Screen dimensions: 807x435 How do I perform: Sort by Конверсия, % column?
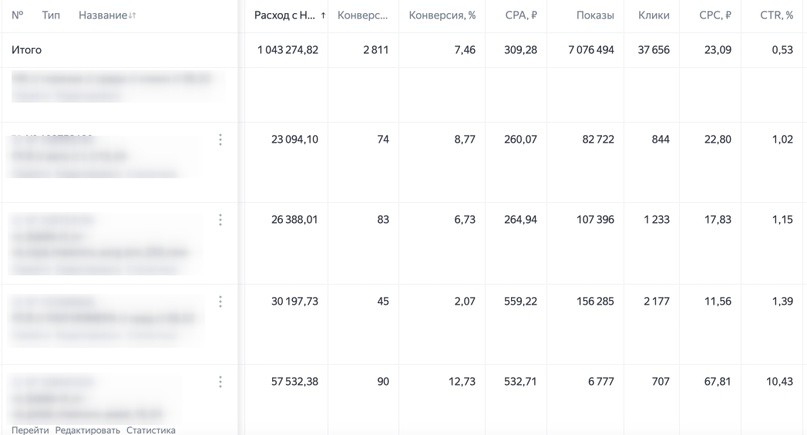(442, 15)
